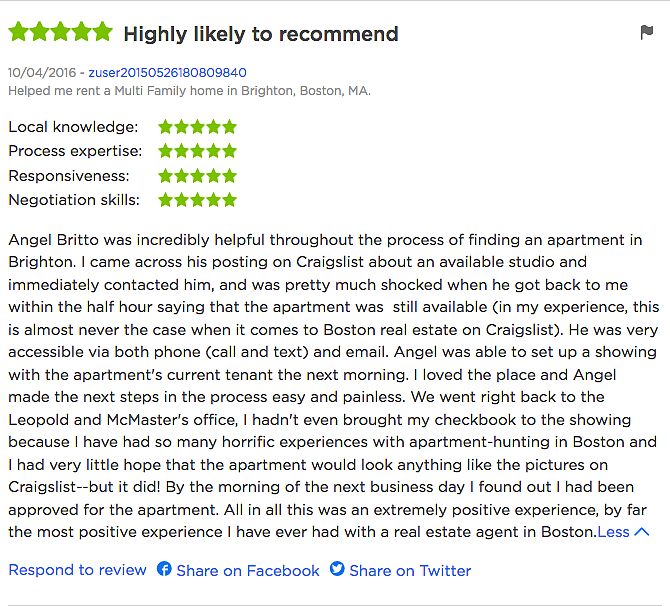Flag this review with the flag icon
The width and height of the screenshot is (670, 606).
click(646, 32)
